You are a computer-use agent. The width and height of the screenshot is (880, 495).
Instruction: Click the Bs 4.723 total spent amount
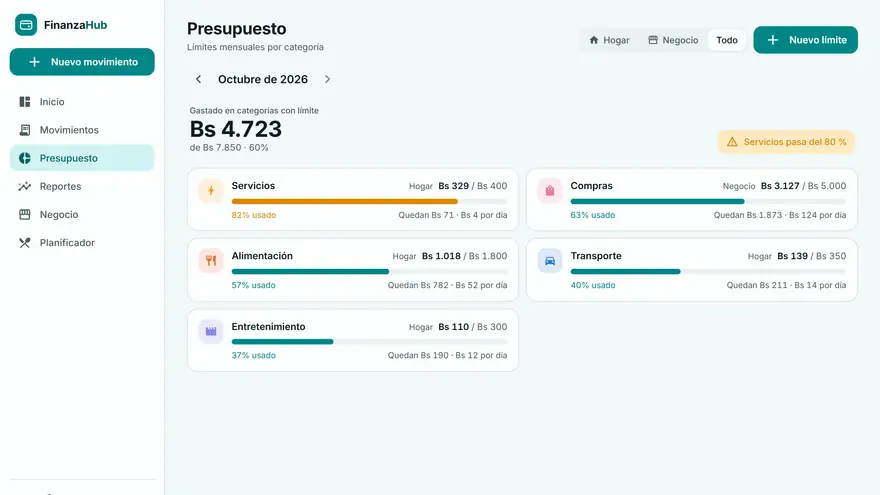(x=236, y=129)
